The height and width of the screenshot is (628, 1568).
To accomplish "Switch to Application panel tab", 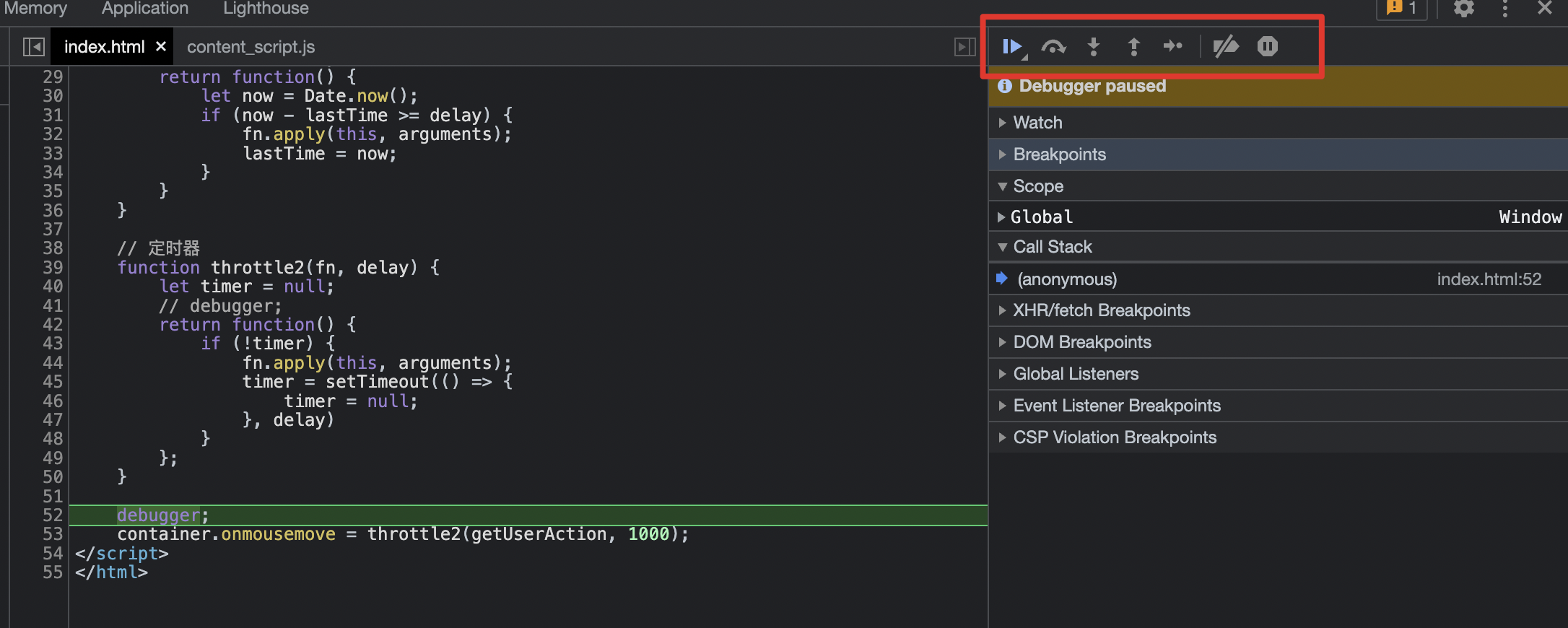I will (145, 9).
